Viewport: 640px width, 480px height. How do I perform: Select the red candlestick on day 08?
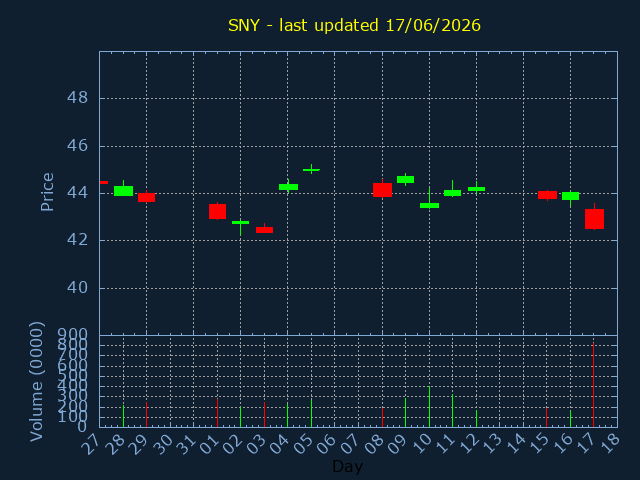pos(382,190)
